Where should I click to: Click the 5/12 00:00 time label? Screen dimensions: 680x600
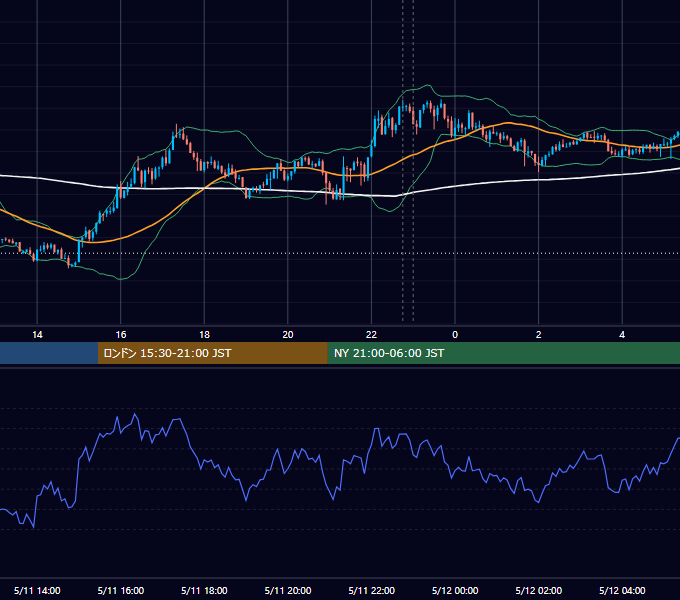tap(455, 590)
